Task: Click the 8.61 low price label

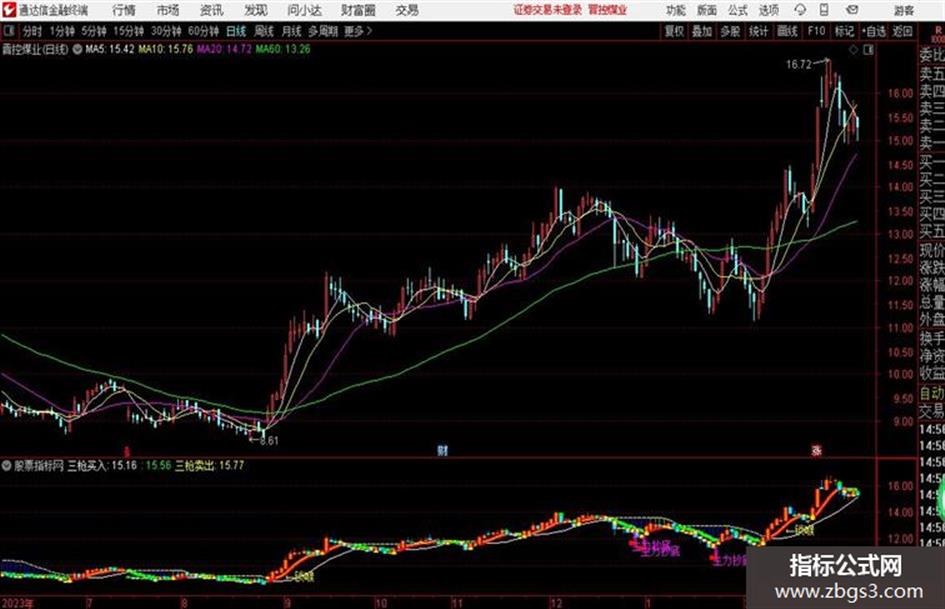Action: (269, 441)
